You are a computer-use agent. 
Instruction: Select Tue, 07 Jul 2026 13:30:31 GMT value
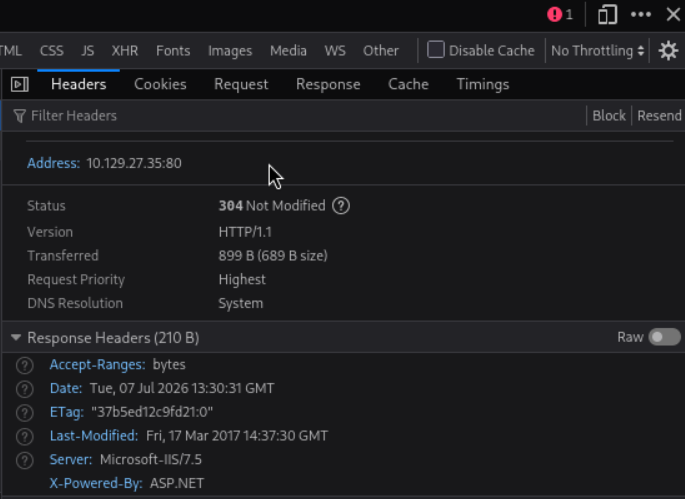[x=182, y=388]
